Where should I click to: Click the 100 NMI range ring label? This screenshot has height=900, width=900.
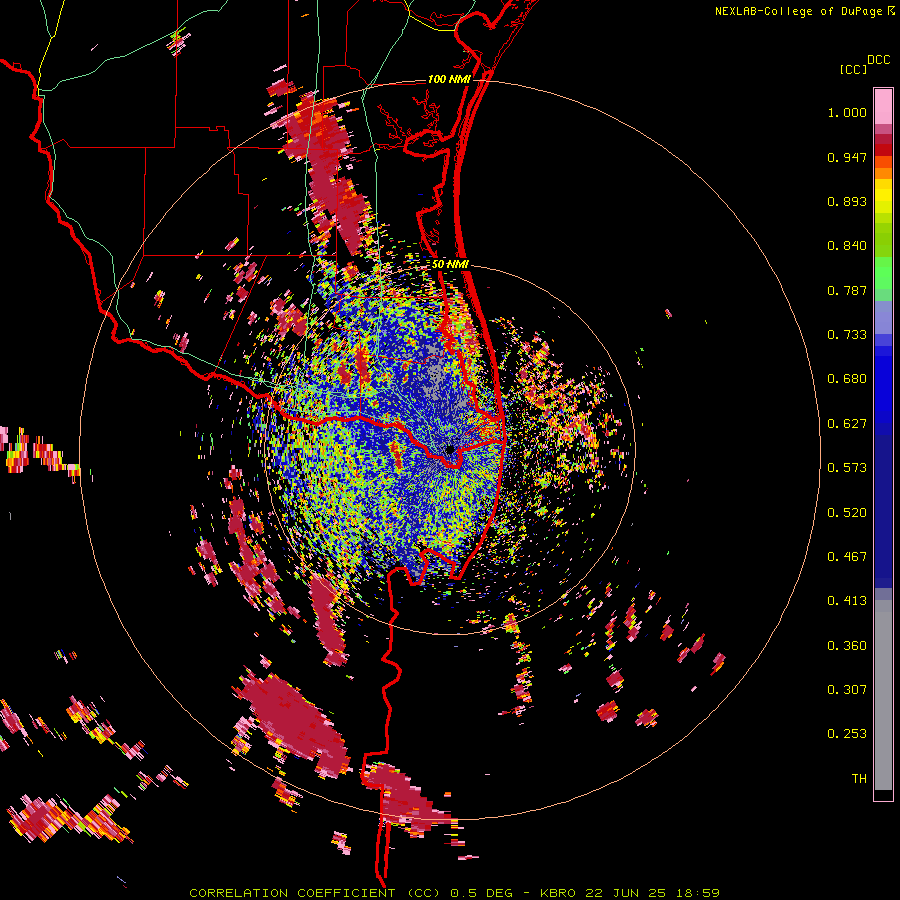click(449, 79)
